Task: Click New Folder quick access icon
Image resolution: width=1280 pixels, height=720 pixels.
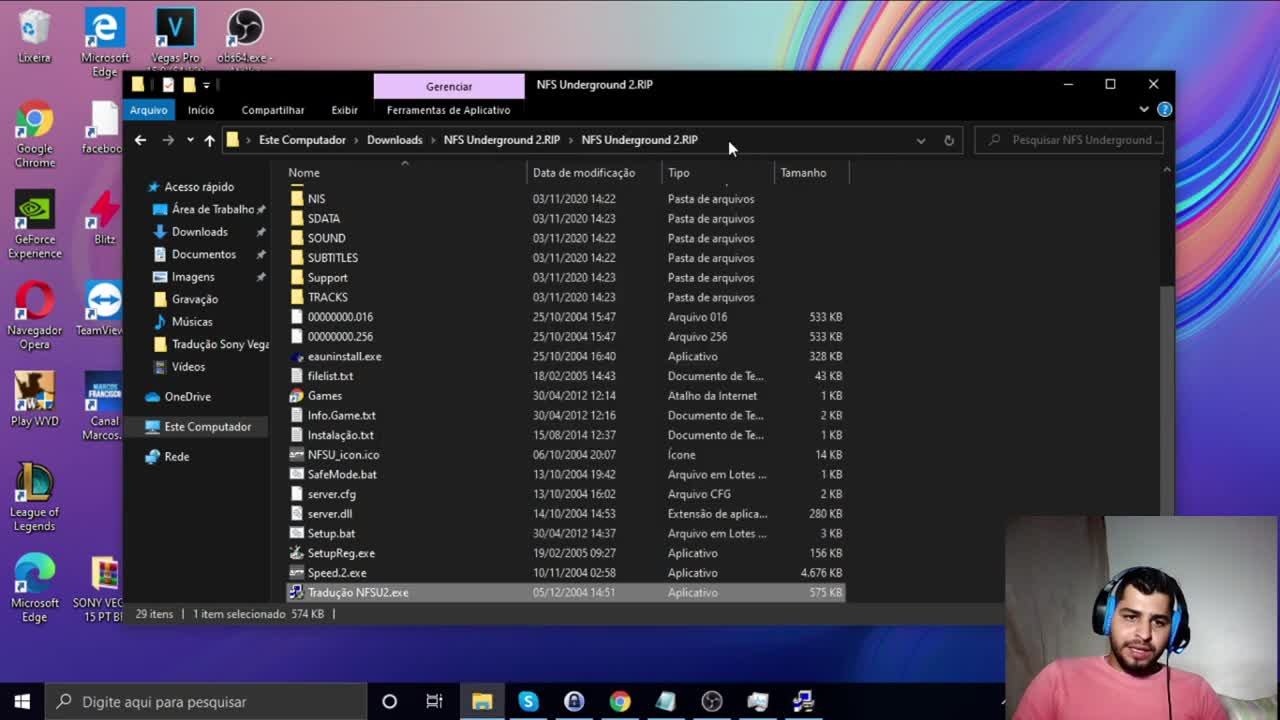Action: click(189, 85)
